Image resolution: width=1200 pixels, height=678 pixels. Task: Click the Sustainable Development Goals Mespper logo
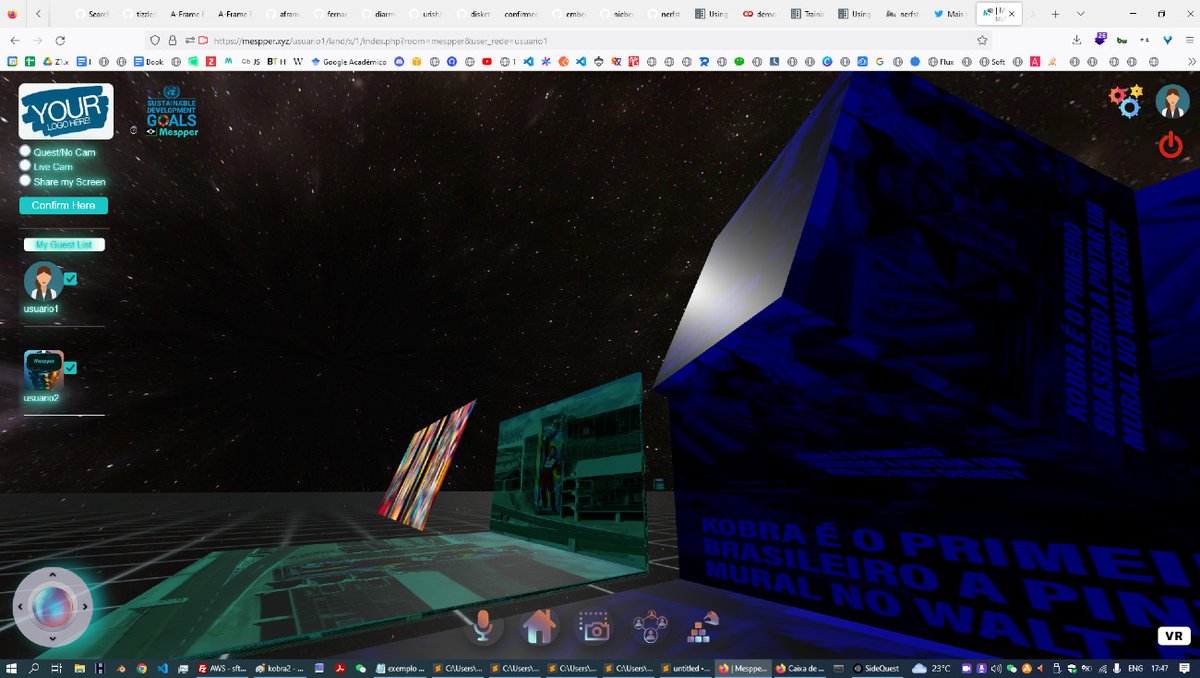(172, 112)
